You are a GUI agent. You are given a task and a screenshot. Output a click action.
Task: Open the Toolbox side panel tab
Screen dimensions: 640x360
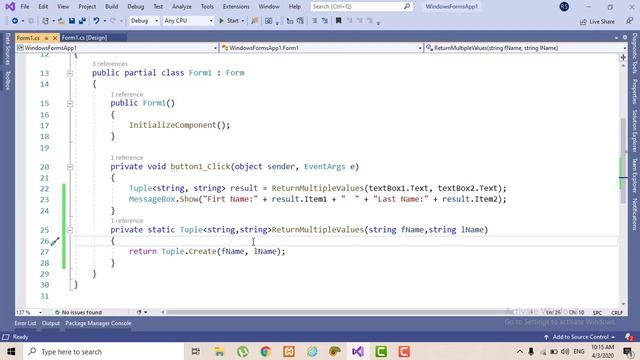(x=7, y=80)
